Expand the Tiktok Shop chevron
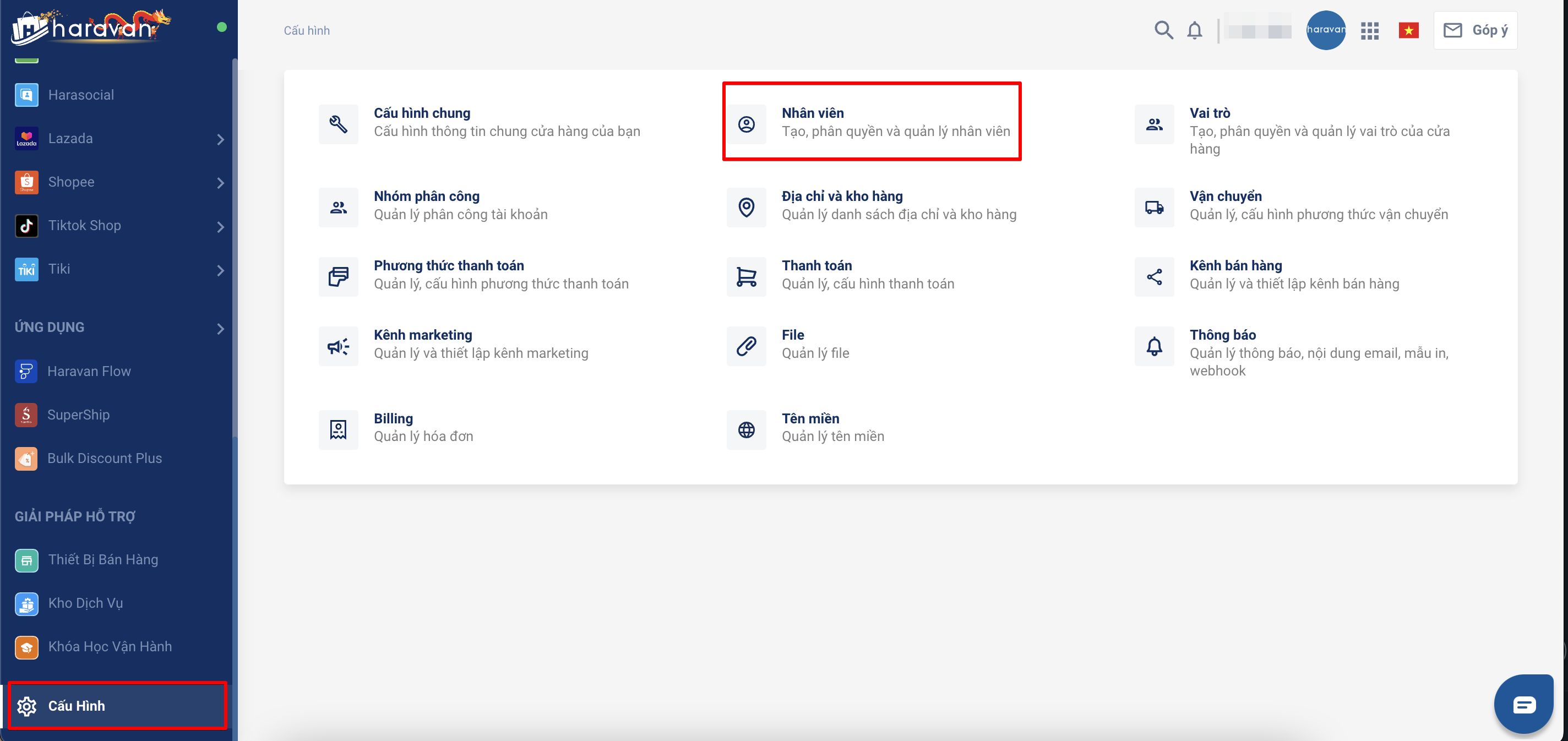 220,226
